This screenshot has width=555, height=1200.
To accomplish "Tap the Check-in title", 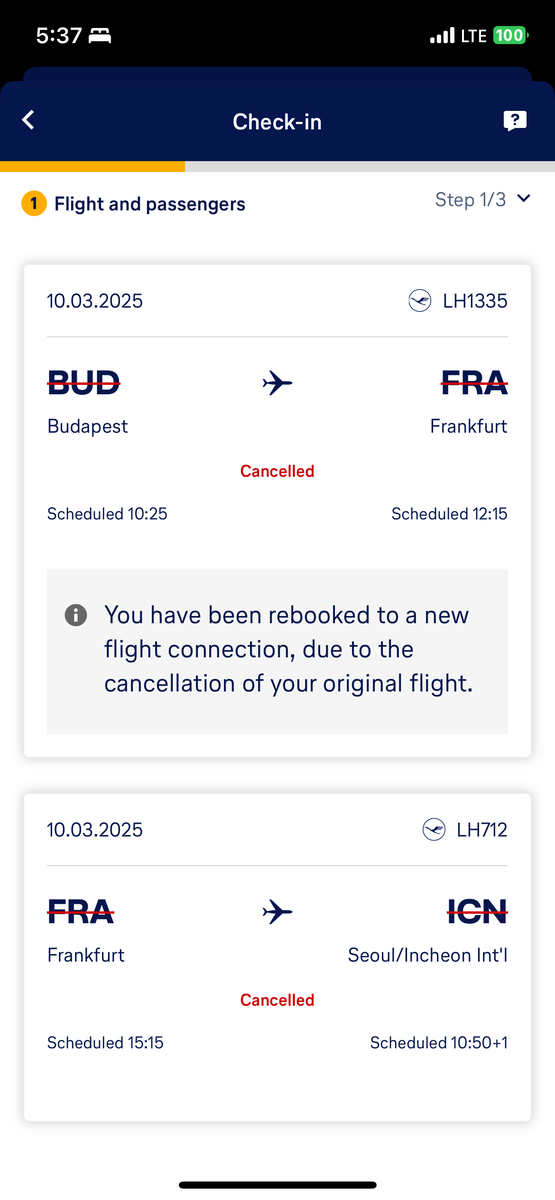I will click(x=277, y=121).
